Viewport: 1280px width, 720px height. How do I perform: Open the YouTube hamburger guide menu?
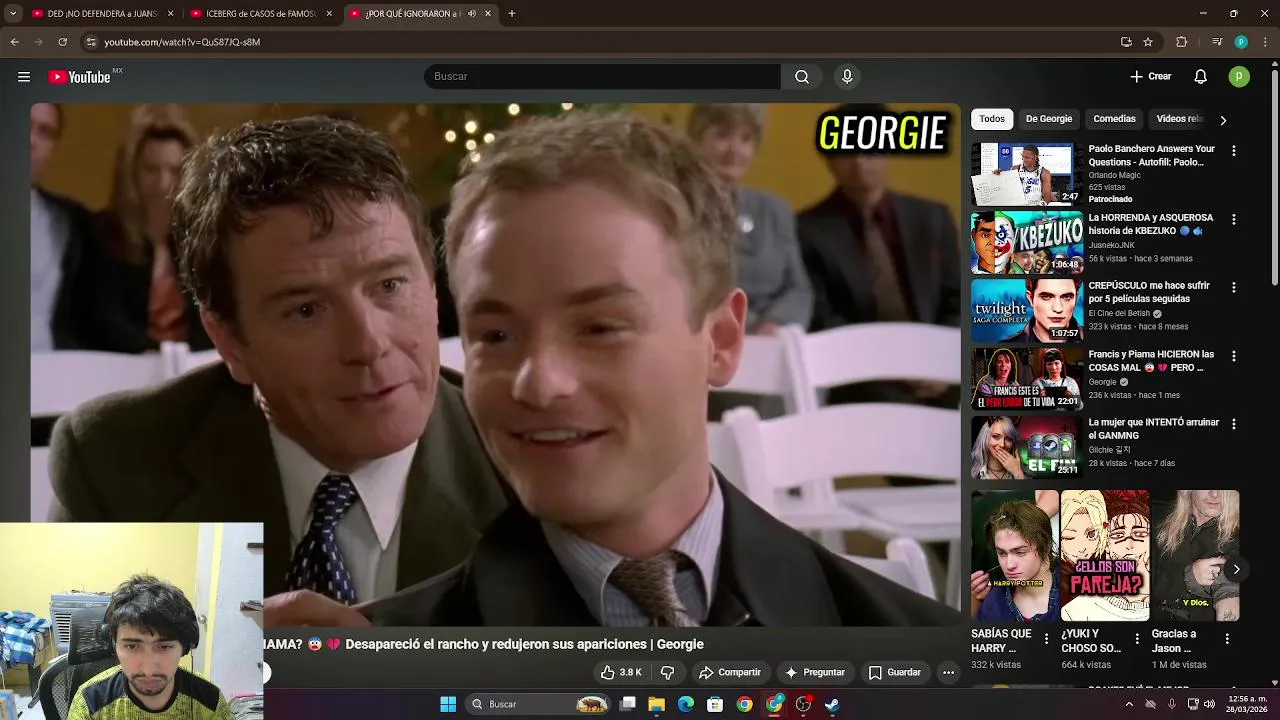24,77
